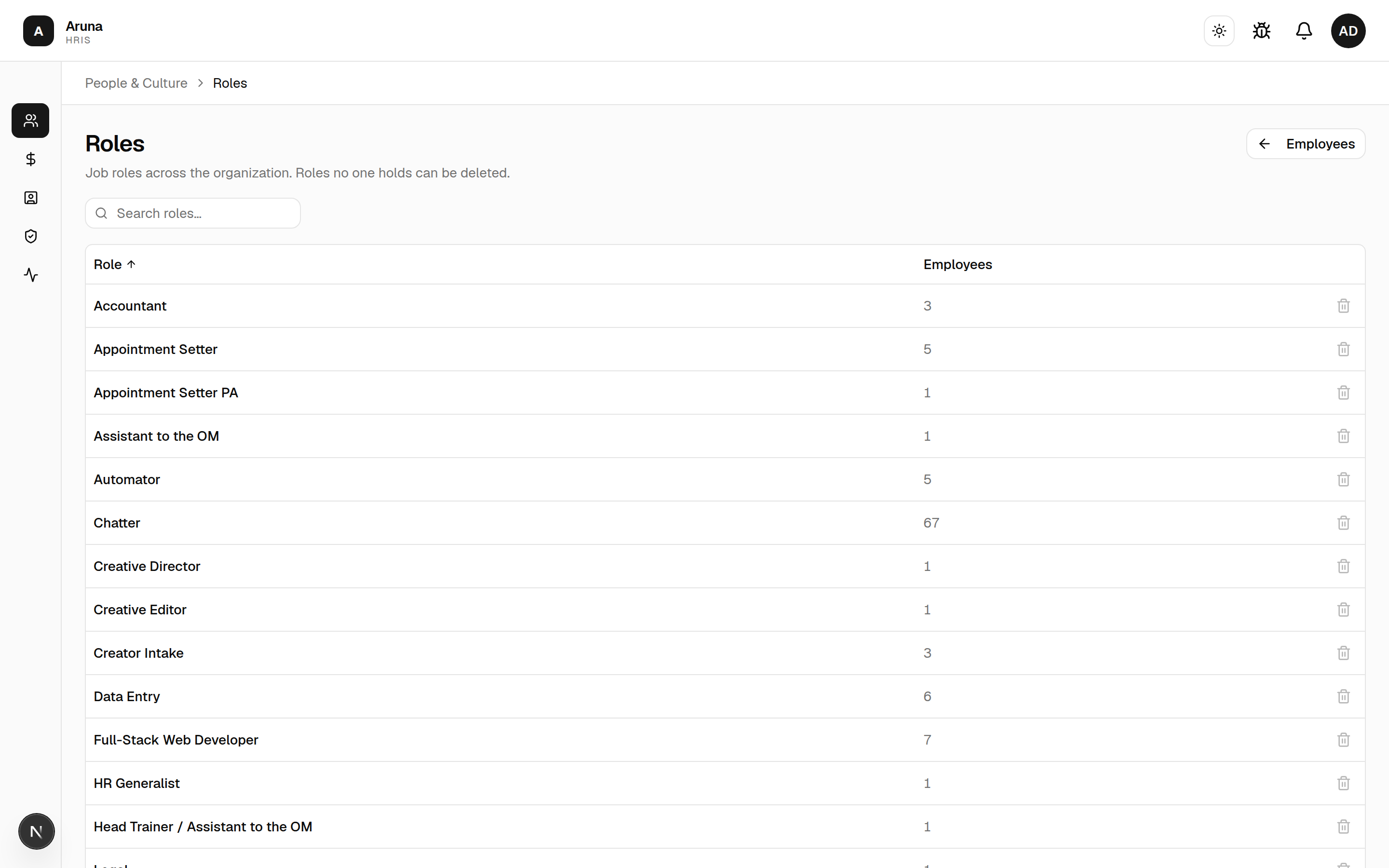The width and height of the screenshot is (1389, 868).
Task: Click the Employees column header
Action: pyautogui.click(x=957, y=265)
